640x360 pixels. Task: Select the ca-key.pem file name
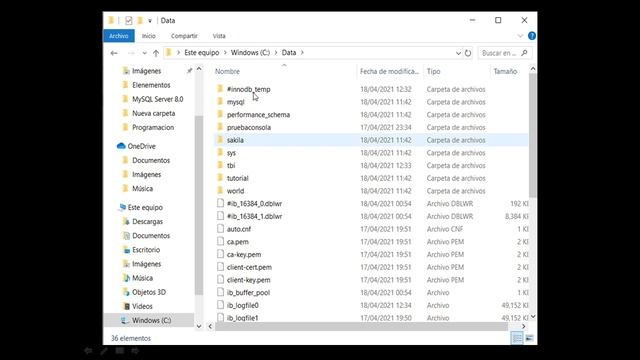(244, 254)
